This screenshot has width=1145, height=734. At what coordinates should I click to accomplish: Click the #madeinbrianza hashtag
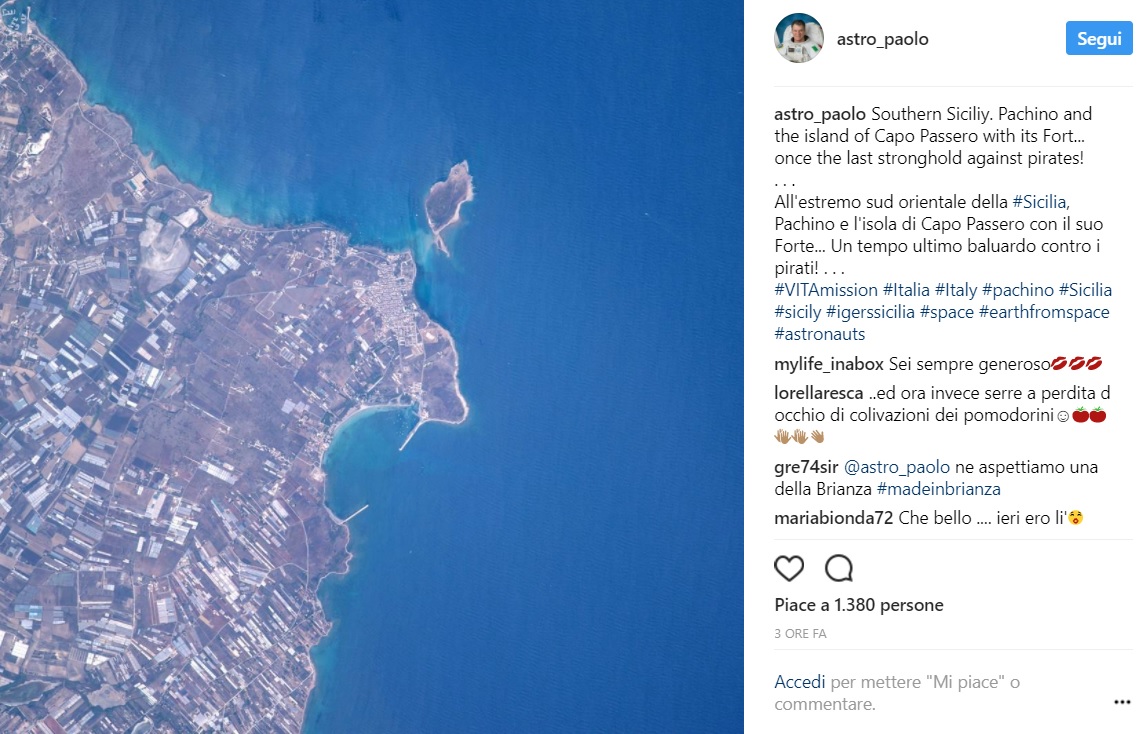938,489
